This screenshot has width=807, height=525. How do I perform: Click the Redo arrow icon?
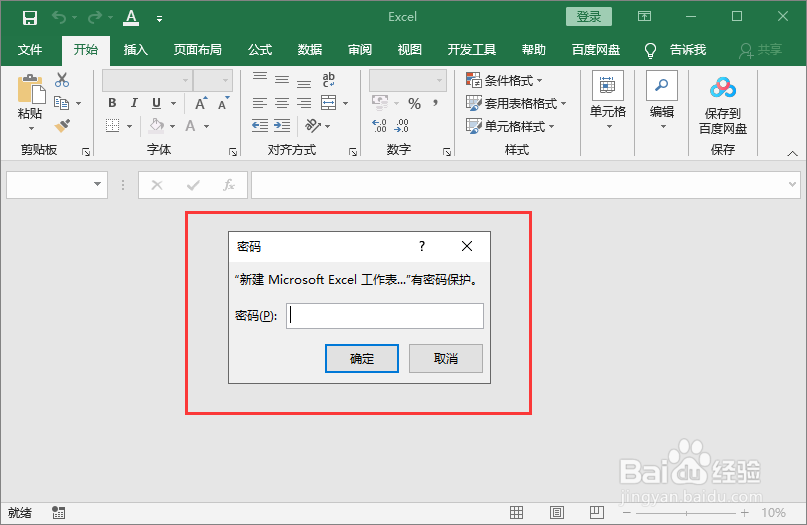pos(95,18)
